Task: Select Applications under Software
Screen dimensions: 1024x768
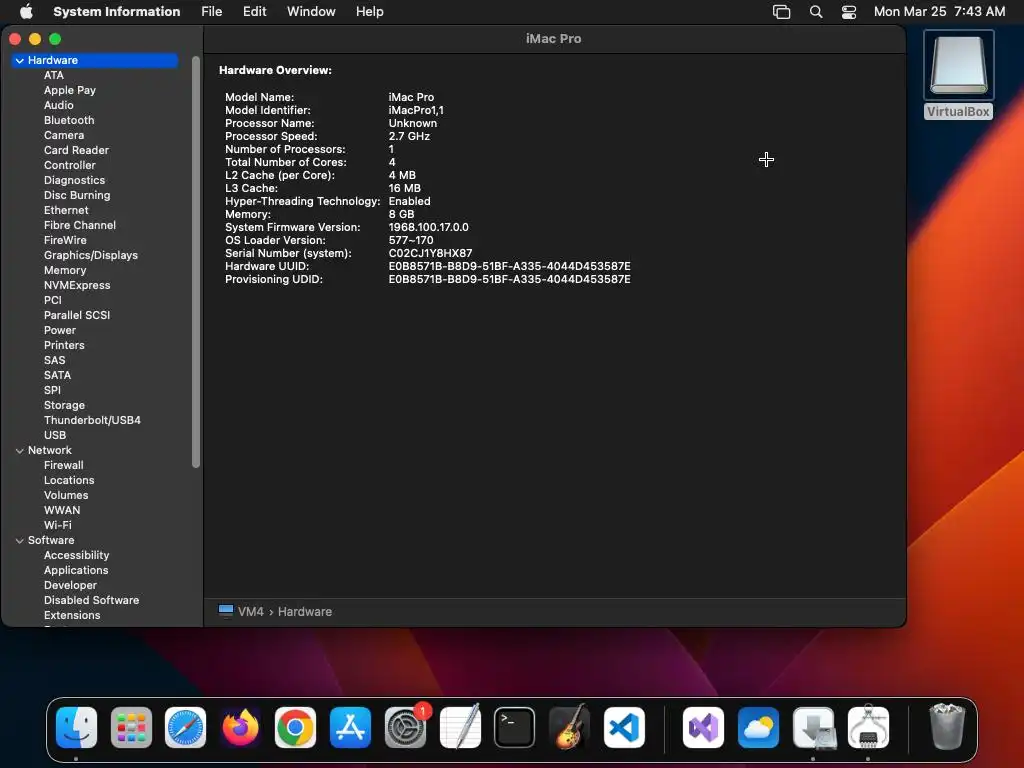Action: [76, 571]
